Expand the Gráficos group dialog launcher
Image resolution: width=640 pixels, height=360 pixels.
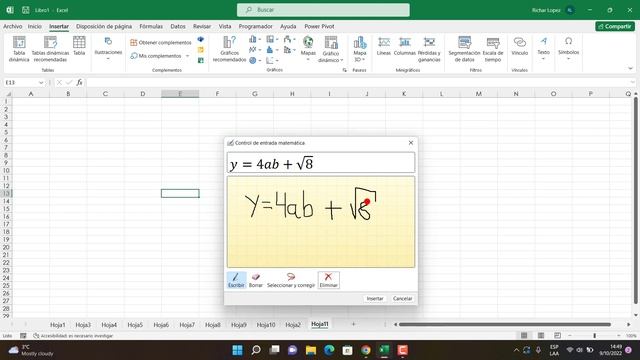click(344, 70)
